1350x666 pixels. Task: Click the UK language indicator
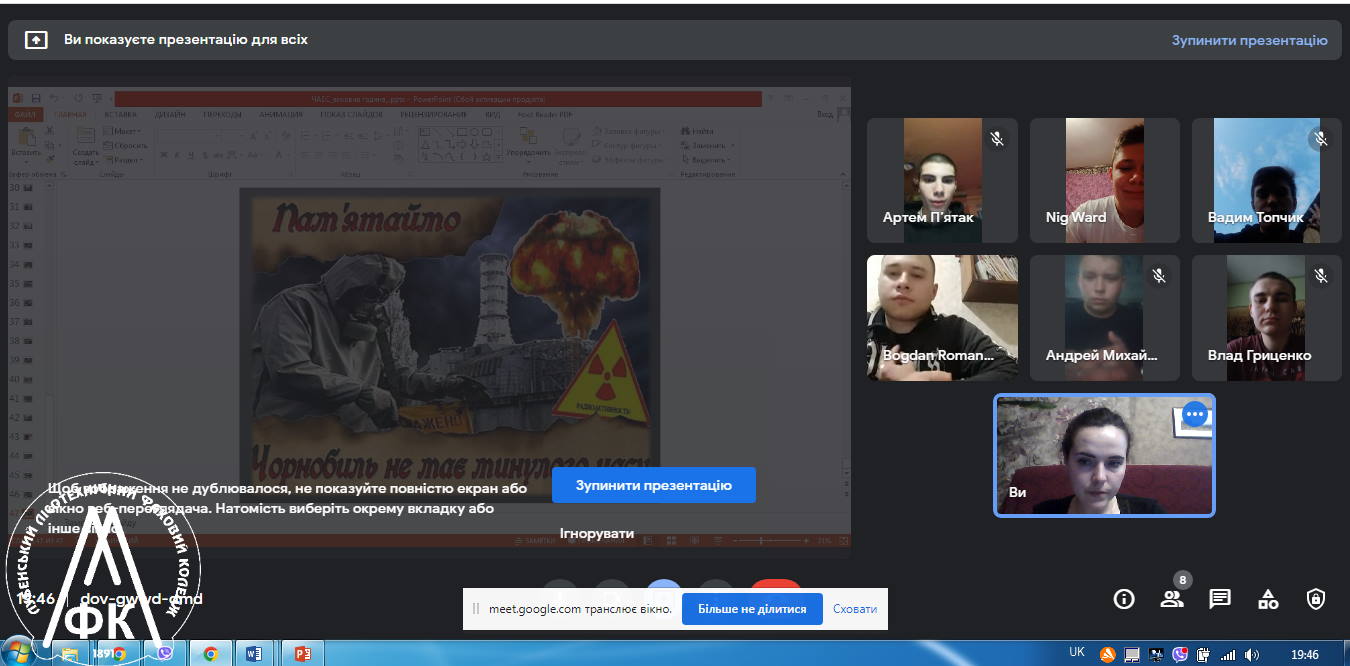point(1076,652)
